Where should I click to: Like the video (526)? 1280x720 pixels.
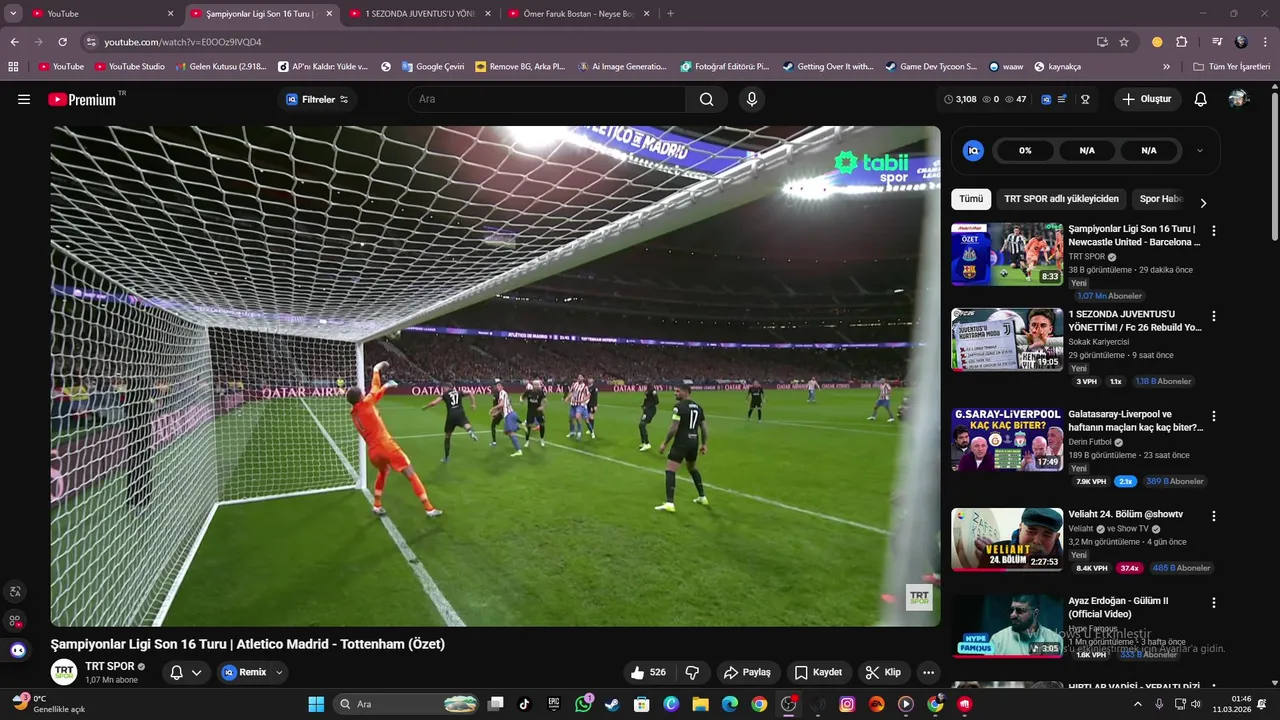[x=648, y=672]
